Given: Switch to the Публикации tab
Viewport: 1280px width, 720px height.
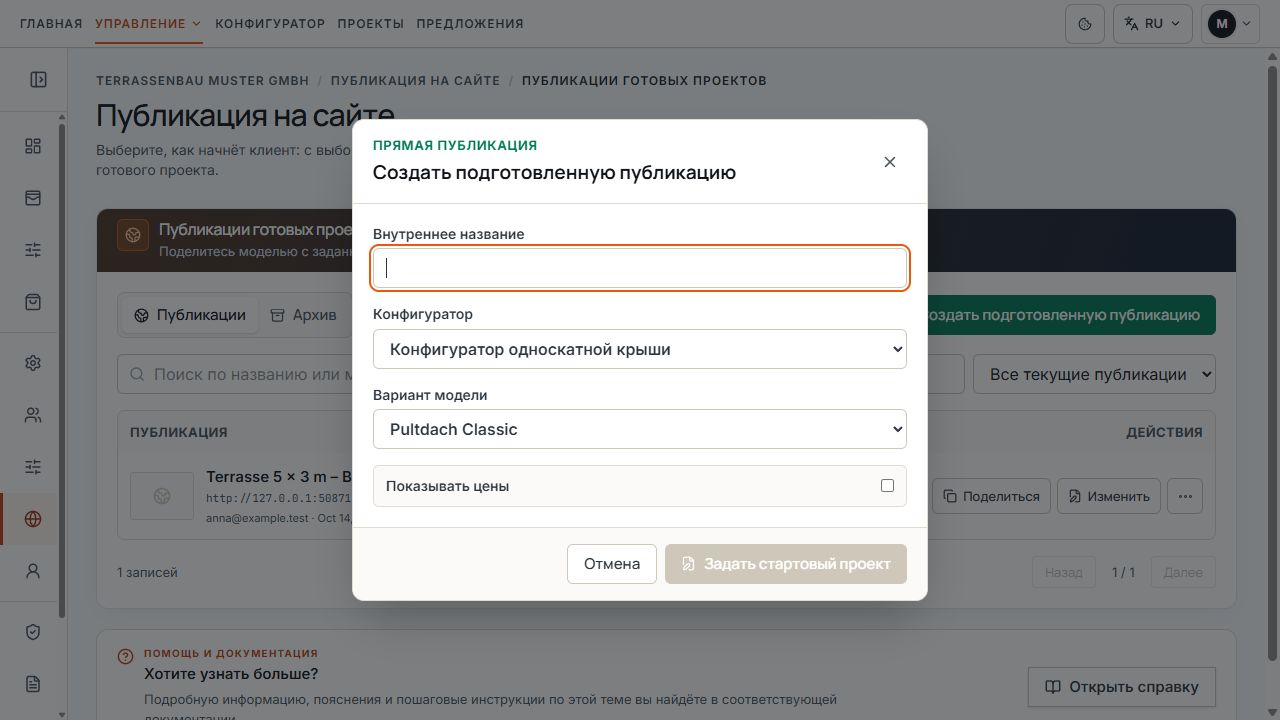Looking at the screenshot, I should click(190, 315).
